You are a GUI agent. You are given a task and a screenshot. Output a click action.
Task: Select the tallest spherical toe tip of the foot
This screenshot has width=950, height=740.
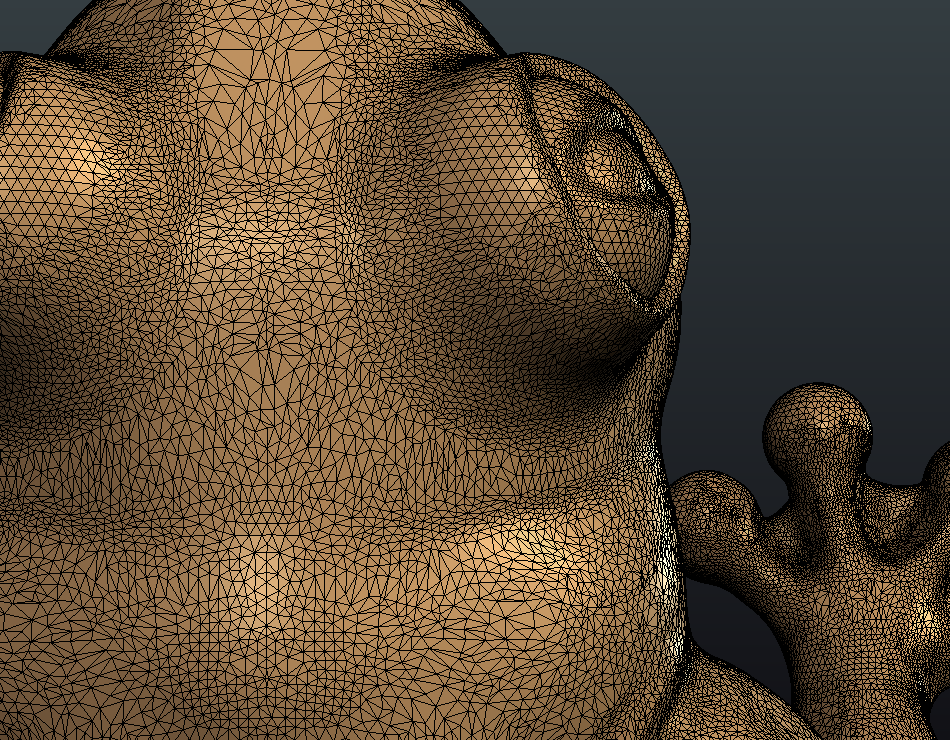pyautogui.click(x=817, y=433)
